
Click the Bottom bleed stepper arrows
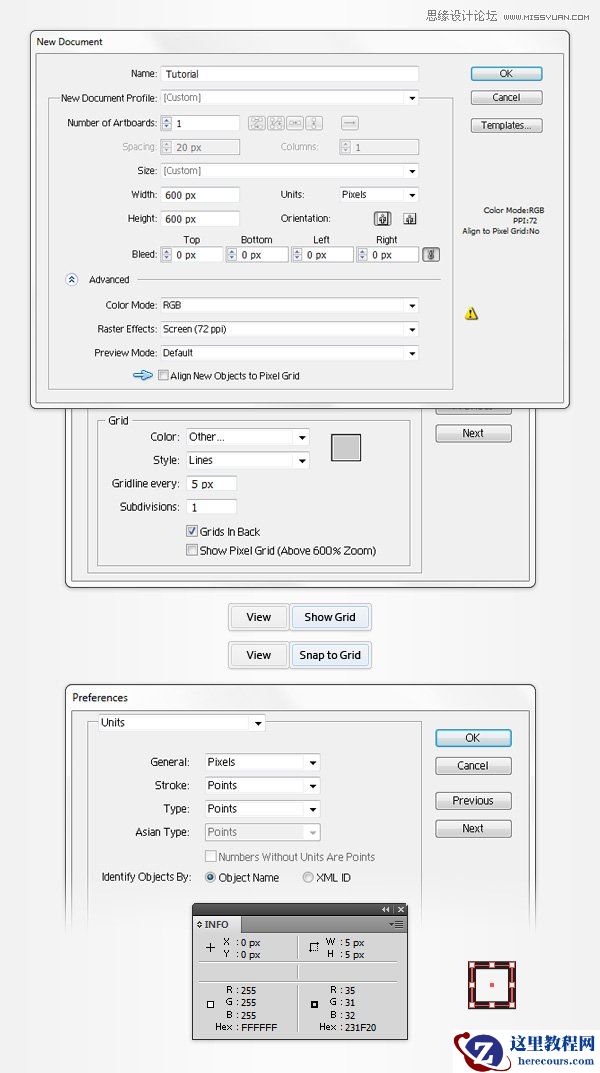(x=232, y=255)
